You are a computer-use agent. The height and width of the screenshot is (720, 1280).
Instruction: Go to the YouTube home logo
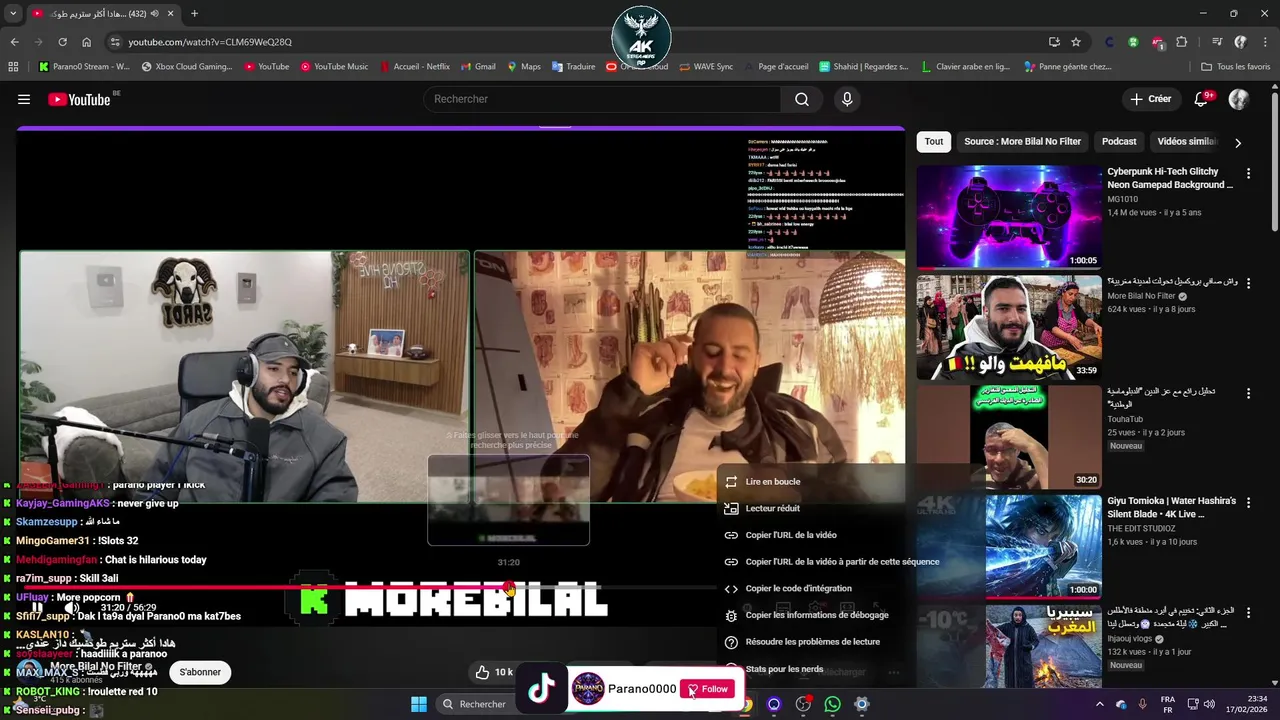[79, 99]
